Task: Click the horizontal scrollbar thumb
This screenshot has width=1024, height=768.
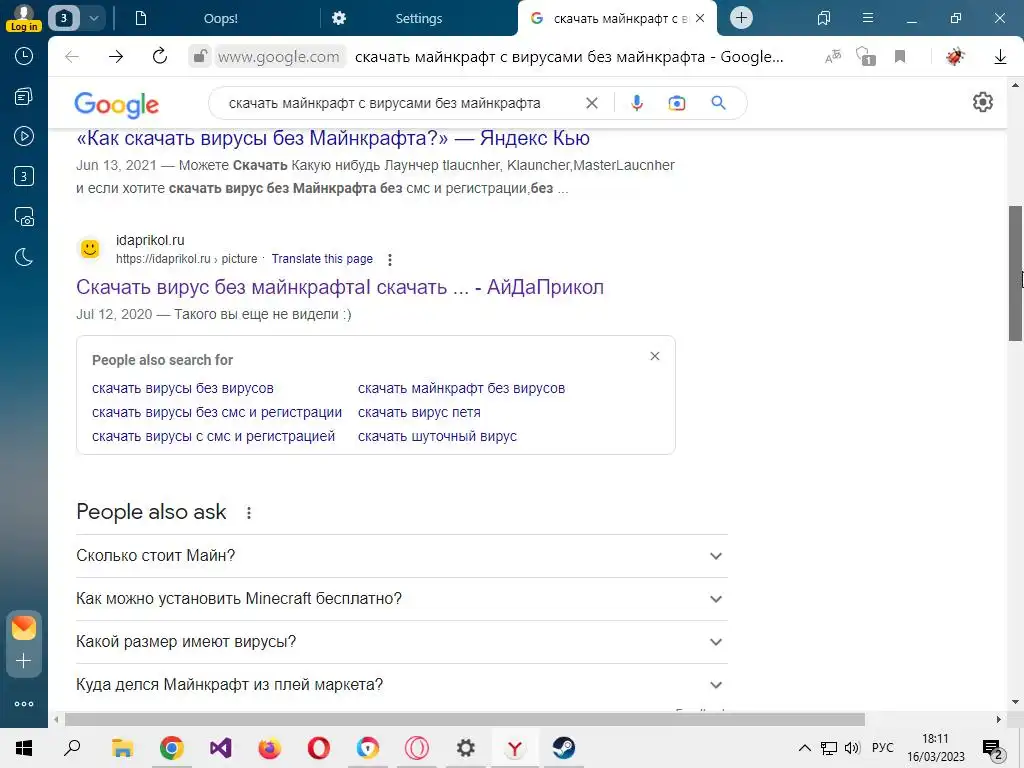Action: pos(464,719)
